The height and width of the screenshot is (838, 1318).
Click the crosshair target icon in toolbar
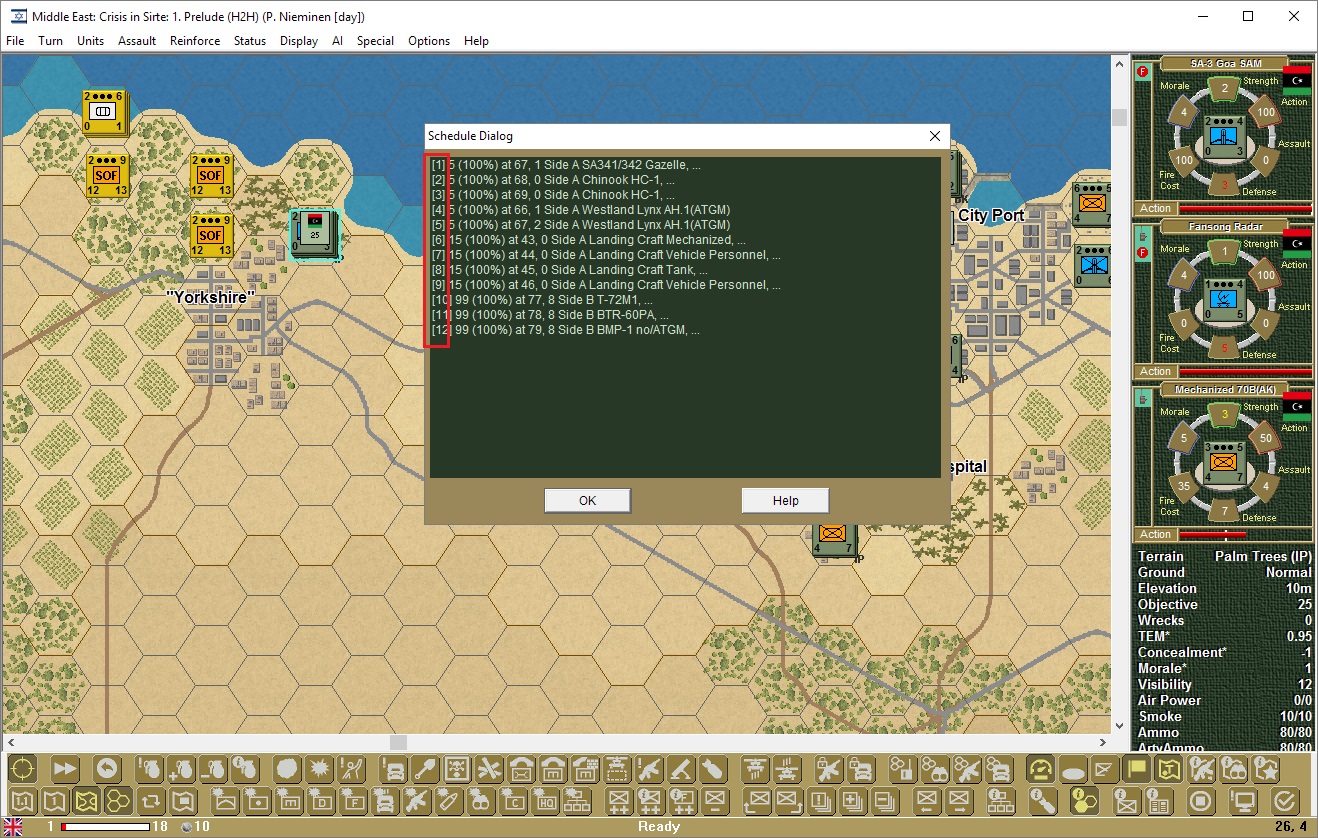click(23, 769)
